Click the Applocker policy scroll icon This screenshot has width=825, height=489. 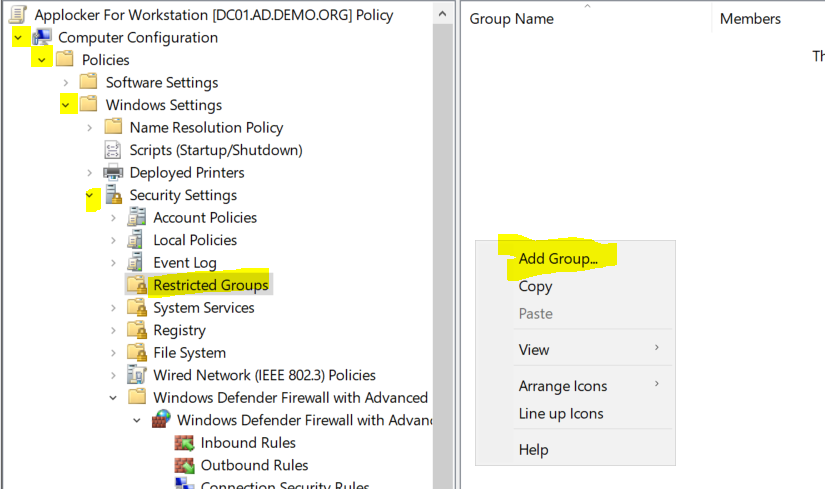click(18, 14)
